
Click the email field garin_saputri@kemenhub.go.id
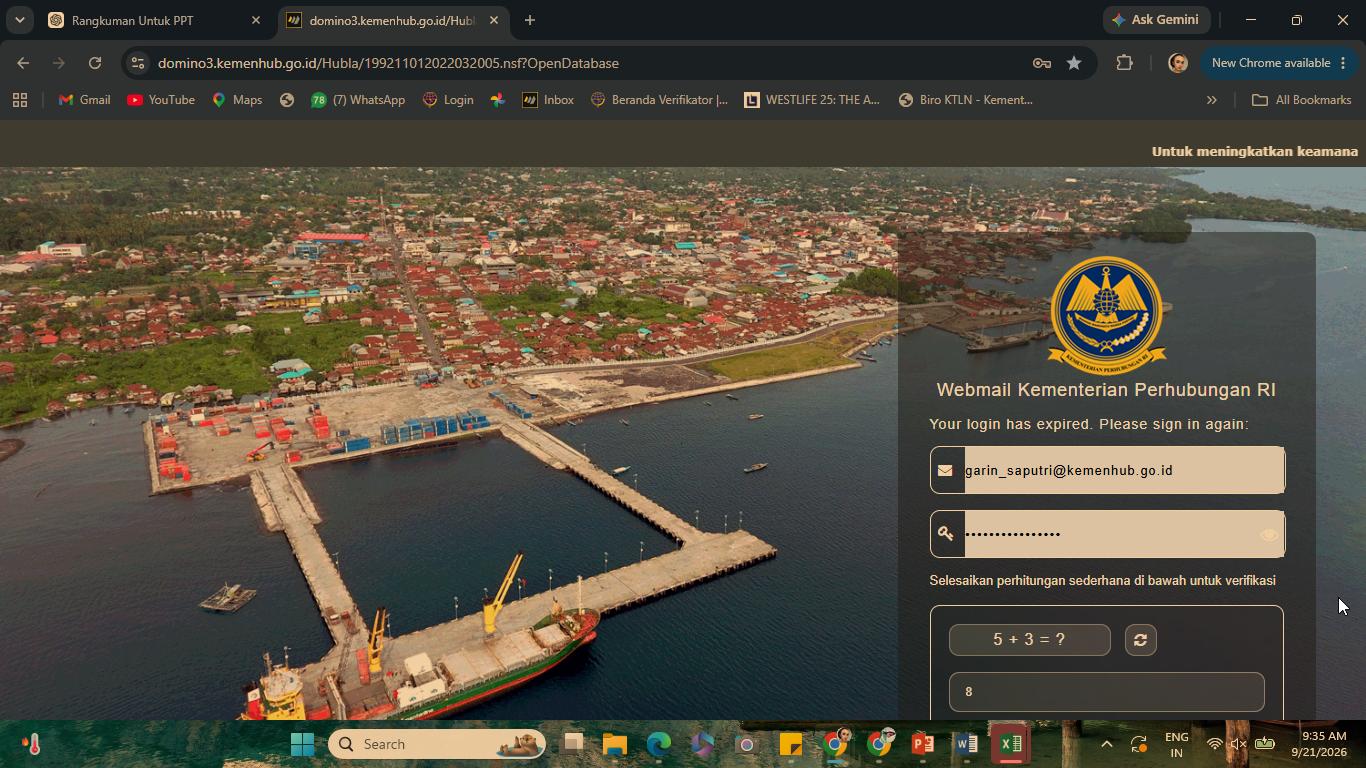tap(1107, 470)
